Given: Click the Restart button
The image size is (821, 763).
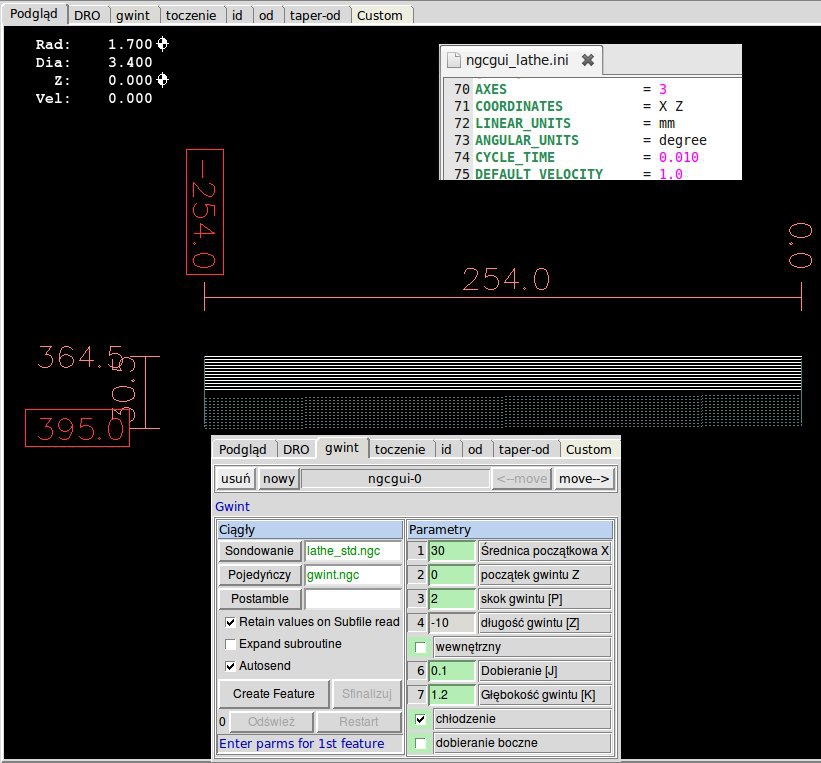Looking at the screenshot, I should 359,722.
